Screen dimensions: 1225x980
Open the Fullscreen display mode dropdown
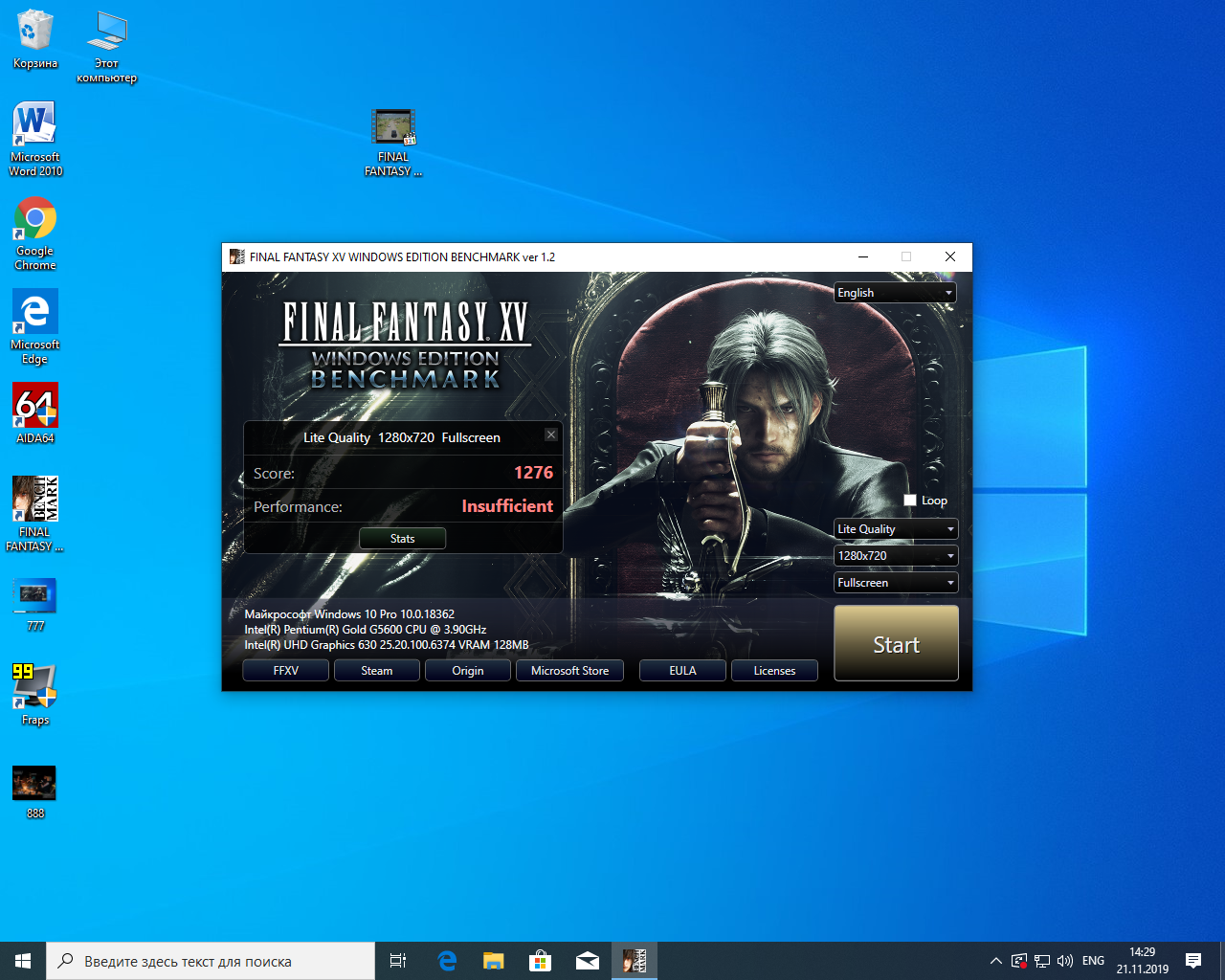(x=896, y=583)
